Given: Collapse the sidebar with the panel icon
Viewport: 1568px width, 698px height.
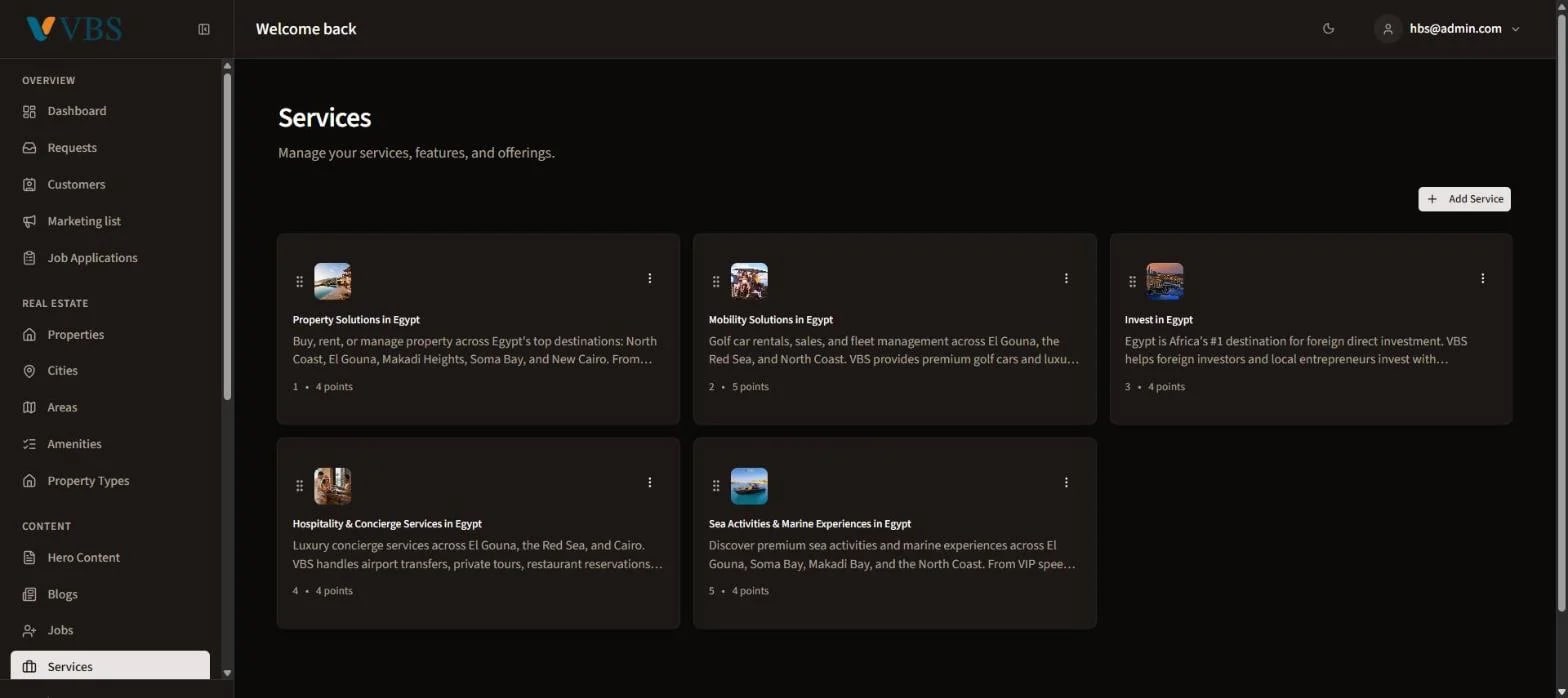Looking at the screenshot, I should click(204, 29).
